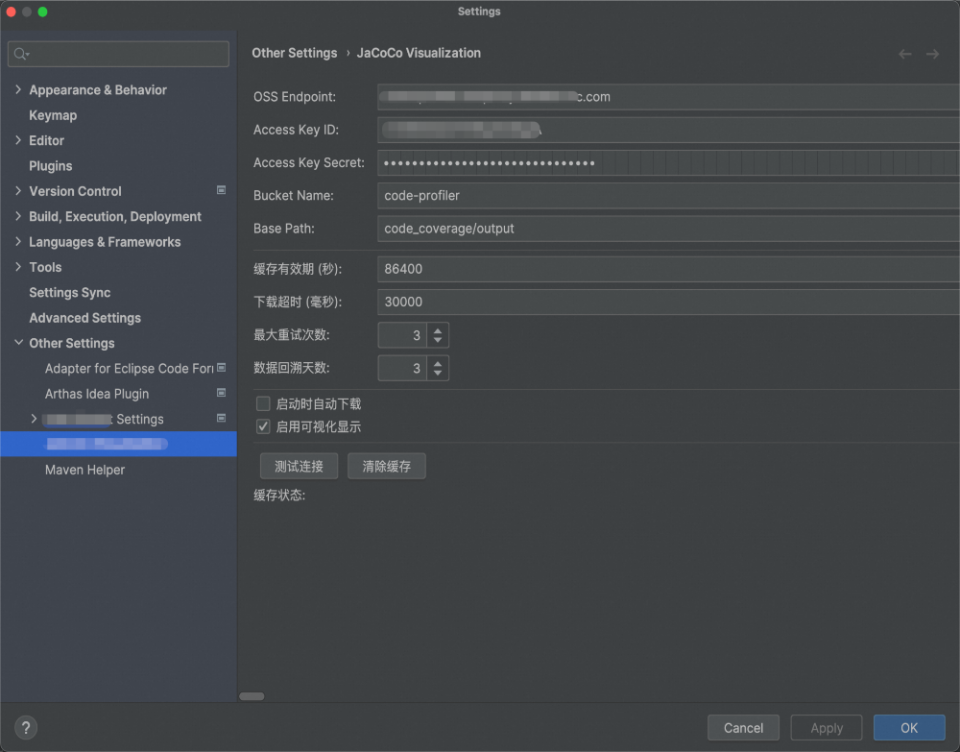Collapse the Other Settings tree node
The image size is (960, 752).
point(18,343)
